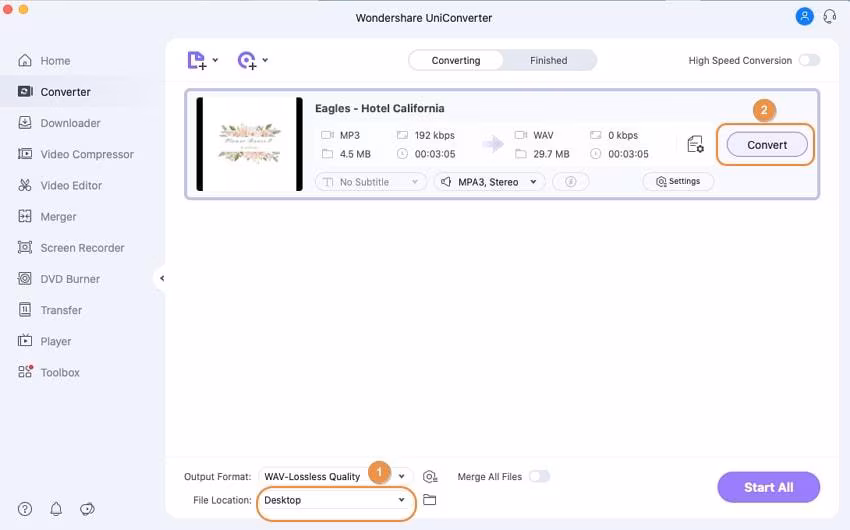This screenshot has height=530, width=850.
Task: Open the Merger section
Action: pos(47,217)
